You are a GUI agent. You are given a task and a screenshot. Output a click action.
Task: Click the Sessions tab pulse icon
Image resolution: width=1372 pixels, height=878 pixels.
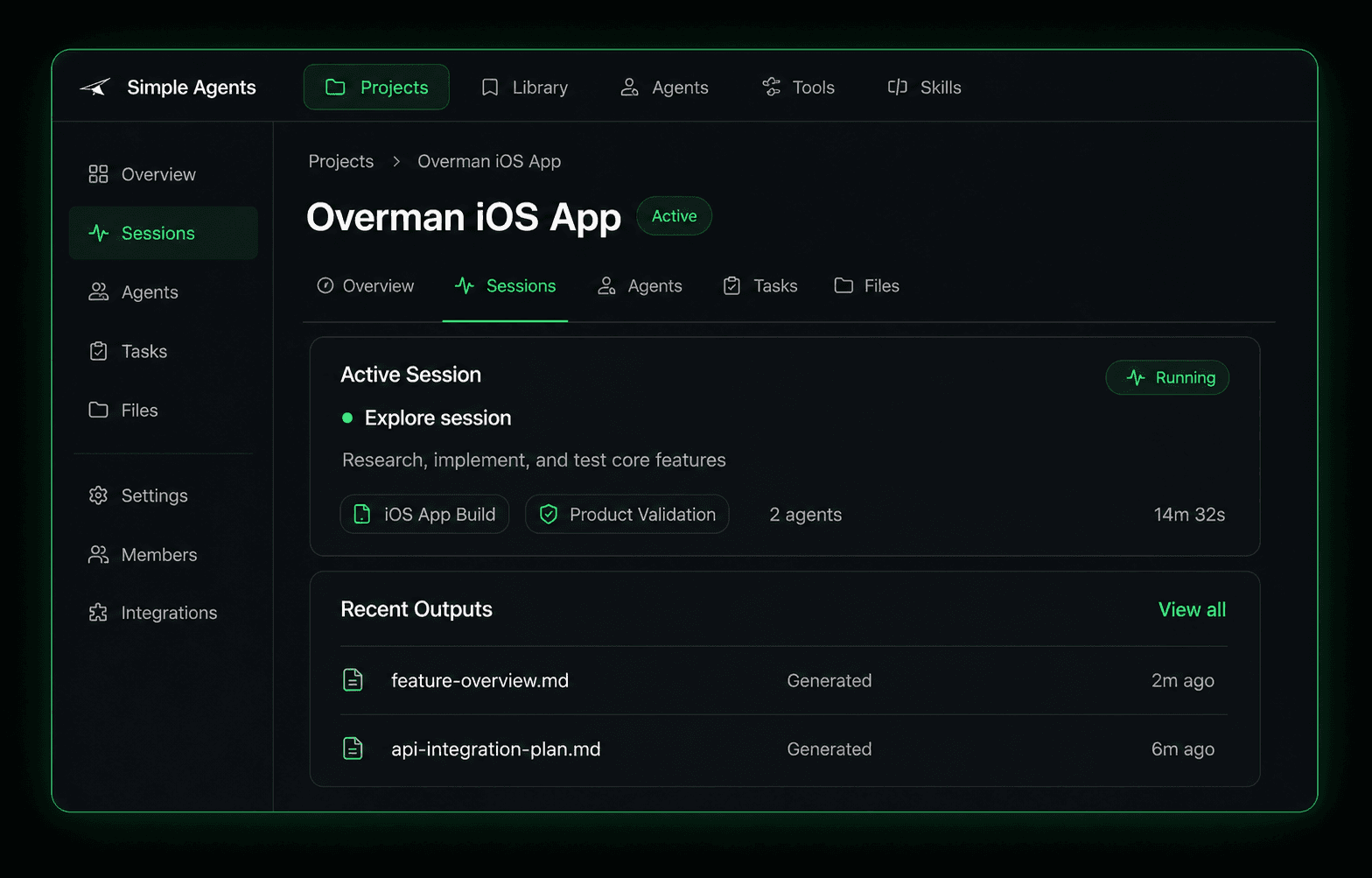coord(465,285)
